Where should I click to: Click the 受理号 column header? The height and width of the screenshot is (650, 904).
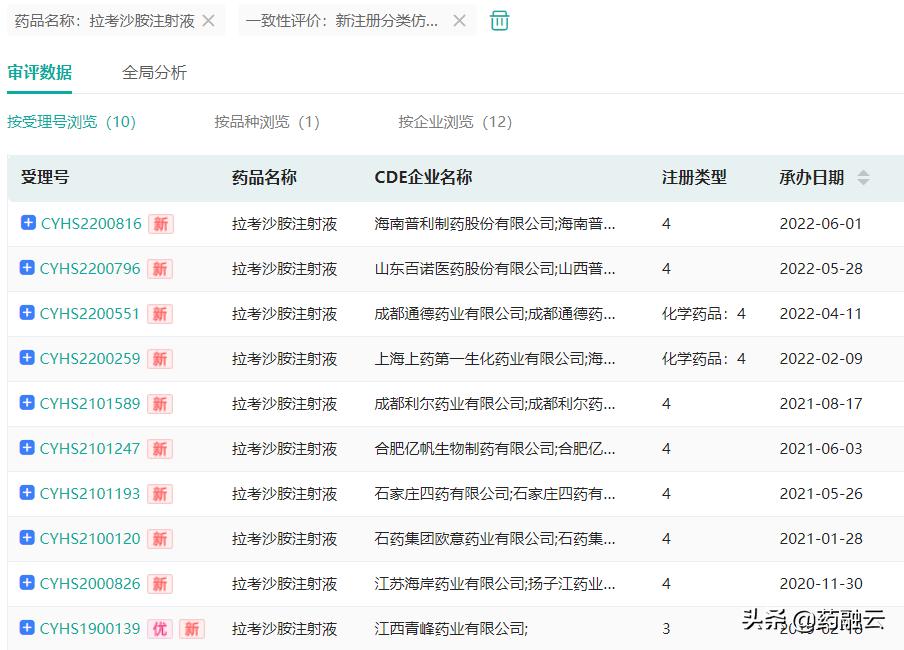(x=45, y=178)
